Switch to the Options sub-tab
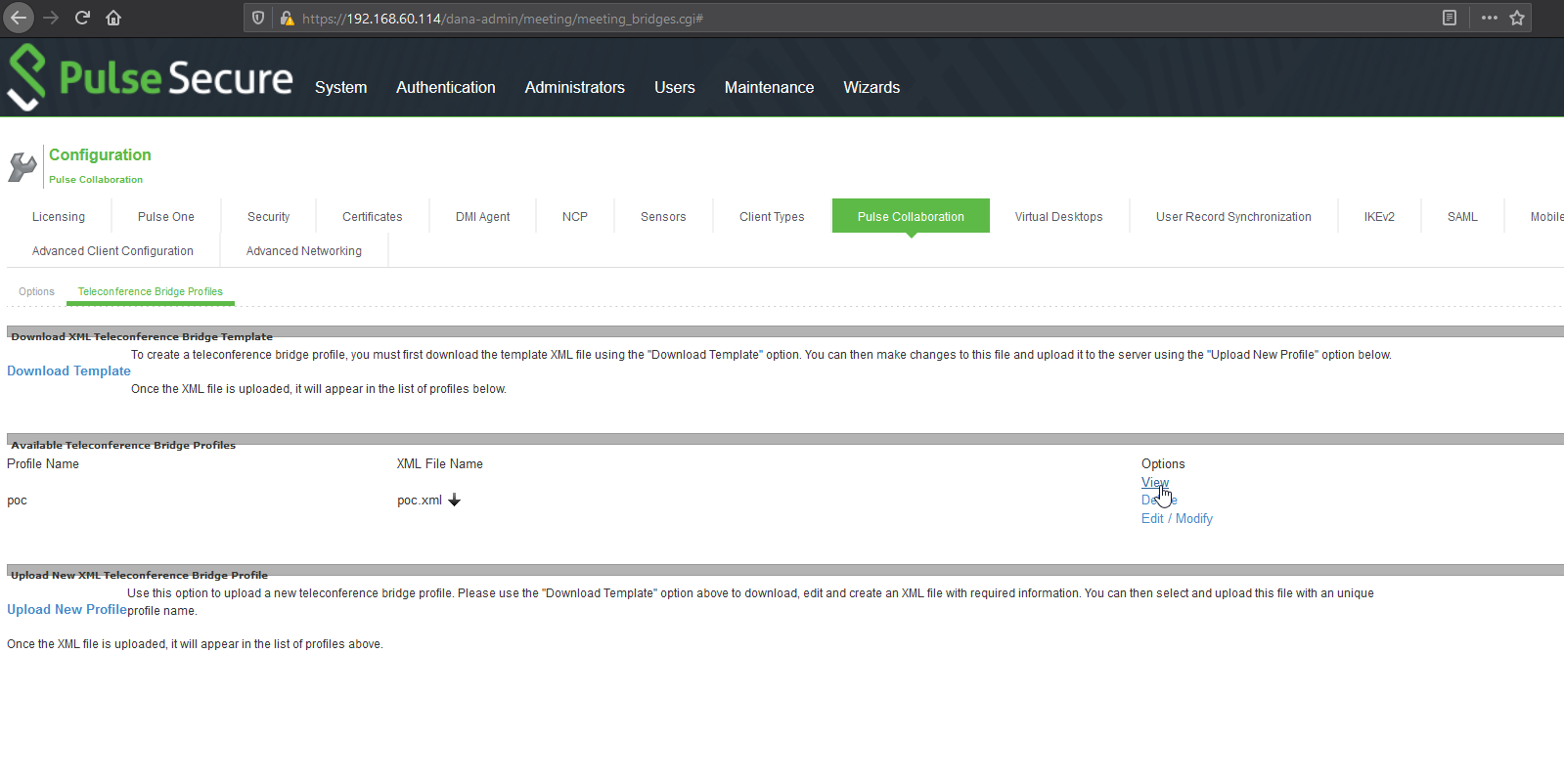 tap(36, 291)
